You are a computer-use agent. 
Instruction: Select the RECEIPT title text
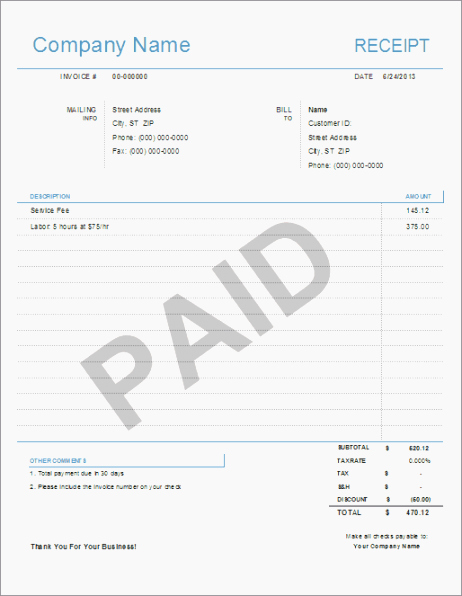click(x=392, y=46)
